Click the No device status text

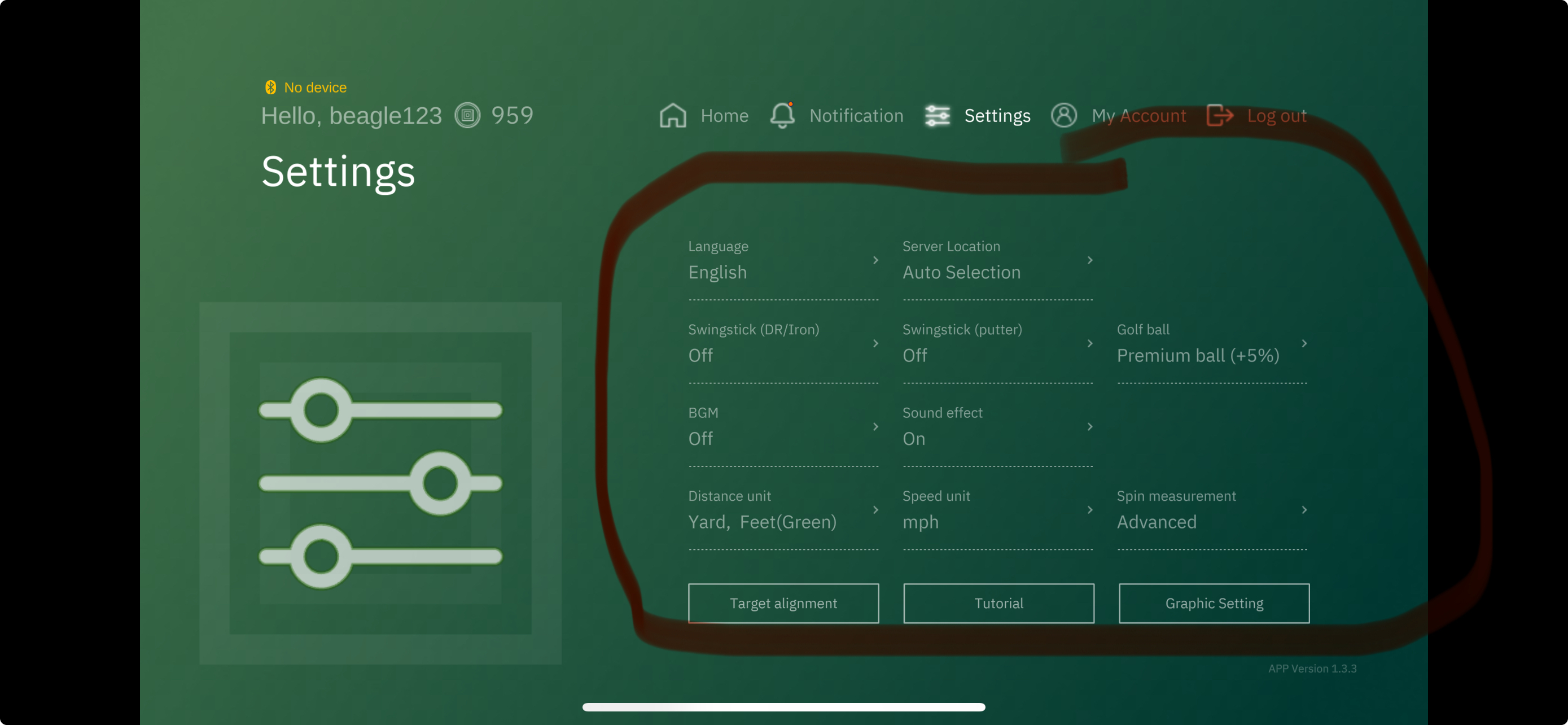pyautogui.click(x=315, y=88)
